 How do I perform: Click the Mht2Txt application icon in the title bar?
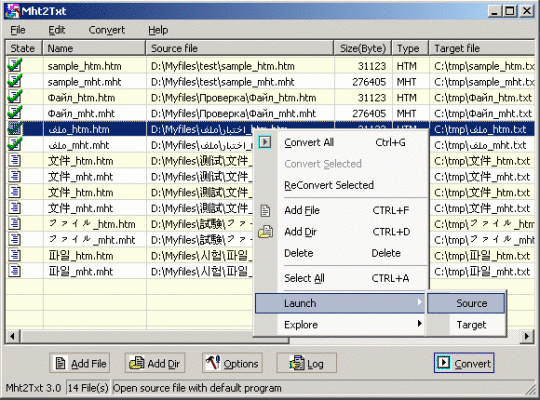coord(13,11)
